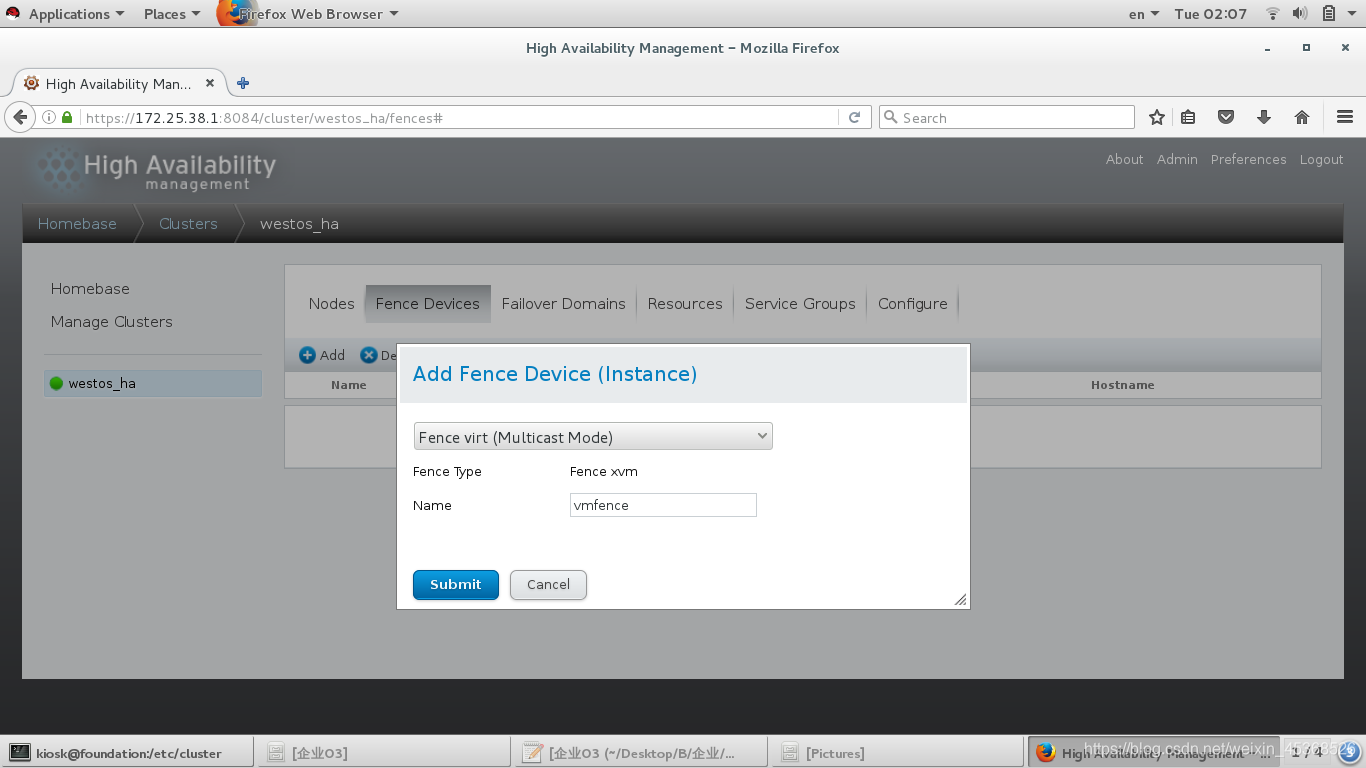Bookmark this page with the star icon
This screenshot has height=768, width=1366.
pyautogui.click(x=1157, y=117)
